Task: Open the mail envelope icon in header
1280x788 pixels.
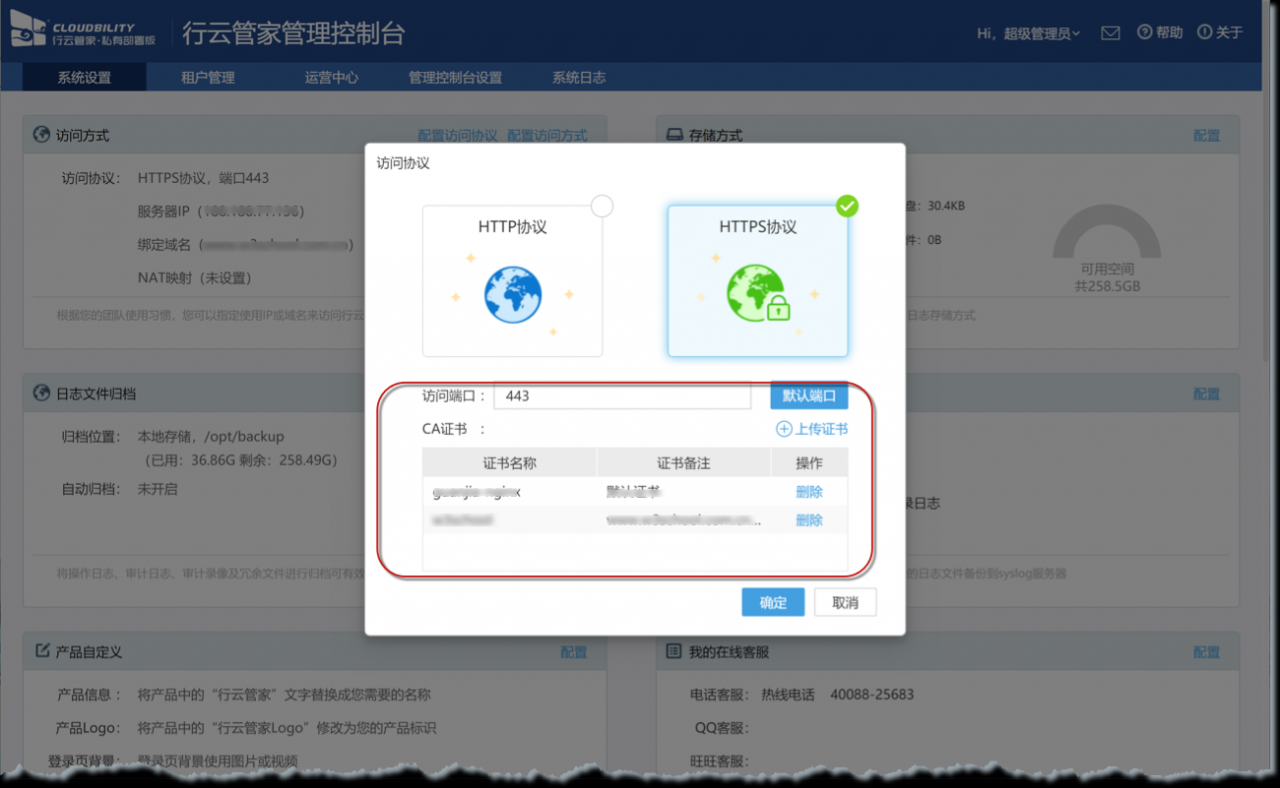Action: (x=1110, y=33)
